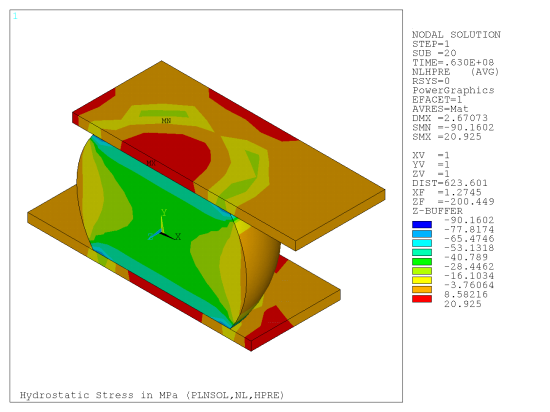The height and width of the screenshot is (412, 550).
Task: Click the cyan window number 1 label
Action: point(15,16)
